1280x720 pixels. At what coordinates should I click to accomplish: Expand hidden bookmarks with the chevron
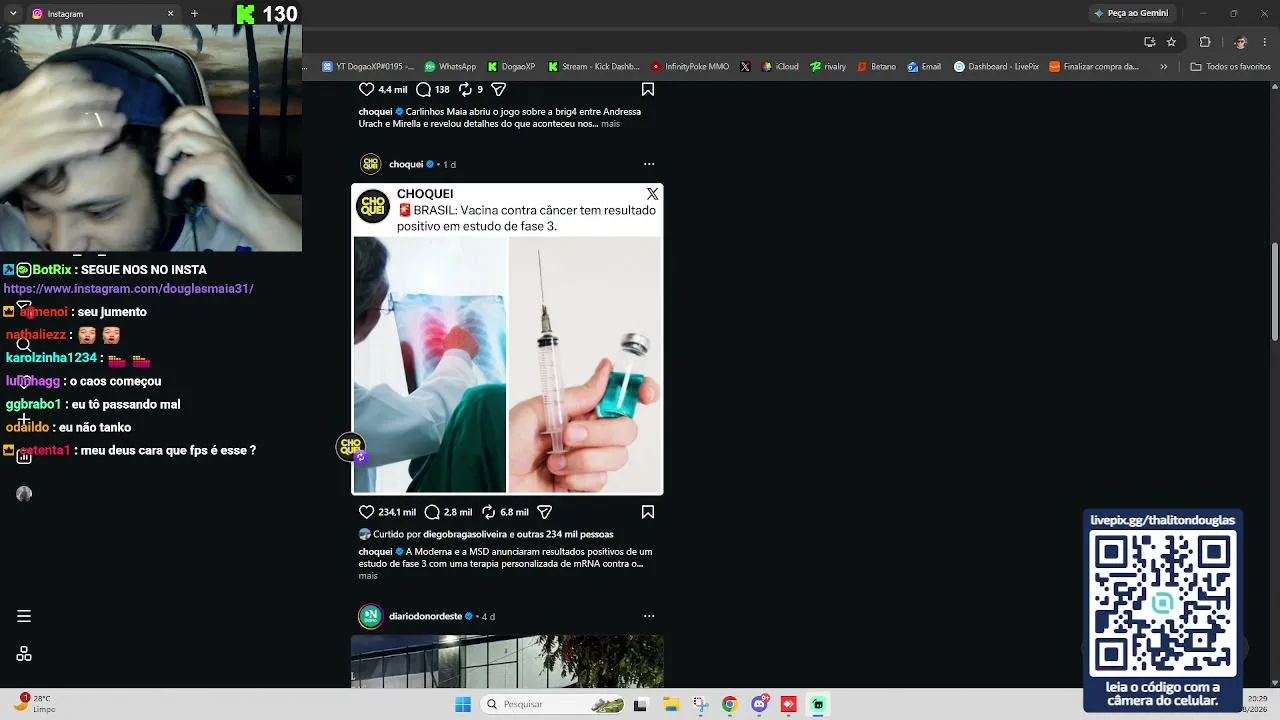point(1163,67)
